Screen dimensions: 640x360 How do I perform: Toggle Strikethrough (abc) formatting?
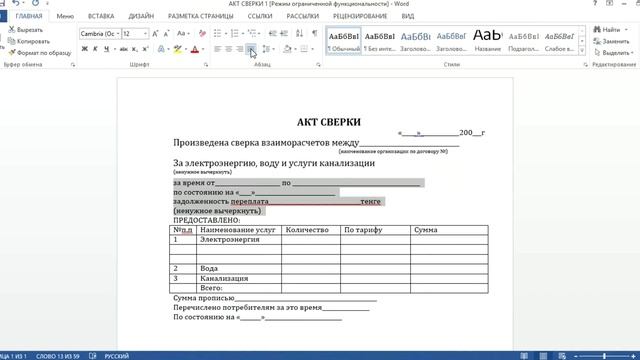(123, 49)
